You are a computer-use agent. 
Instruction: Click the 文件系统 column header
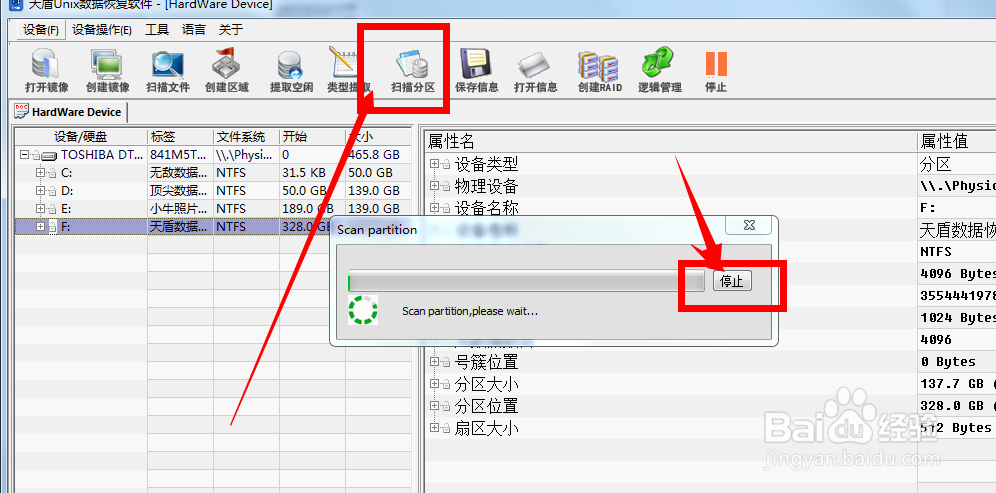[246, 137]
